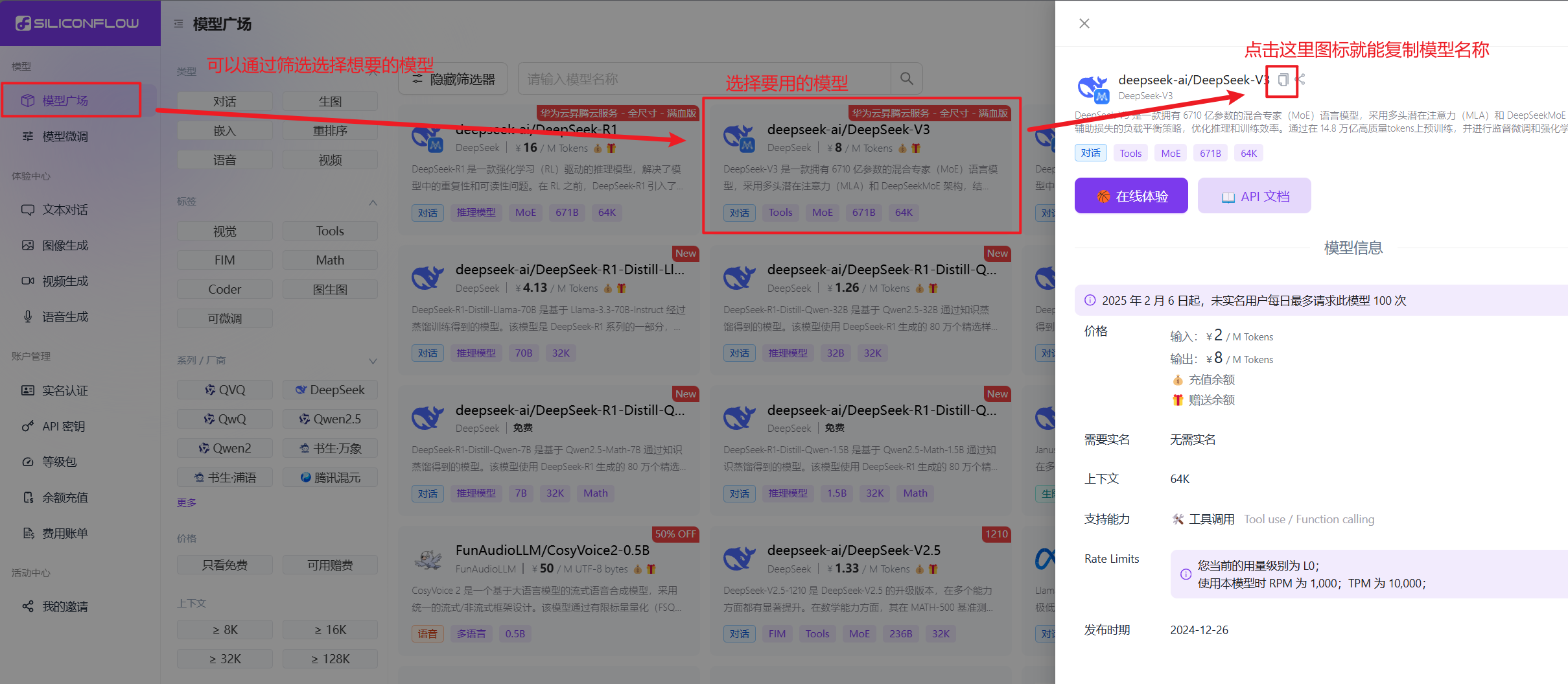Select context filter ≥ 128K
The width and height of the screenshot is (1568, 684).
tap(330, 659)
